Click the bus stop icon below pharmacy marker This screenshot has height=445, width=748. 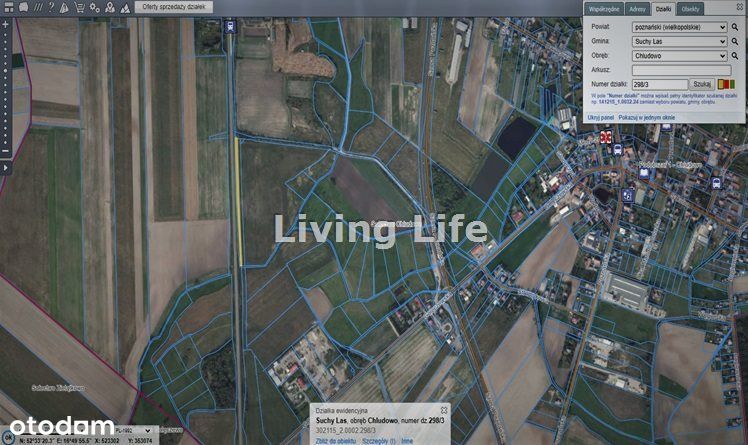coord(617,149)
